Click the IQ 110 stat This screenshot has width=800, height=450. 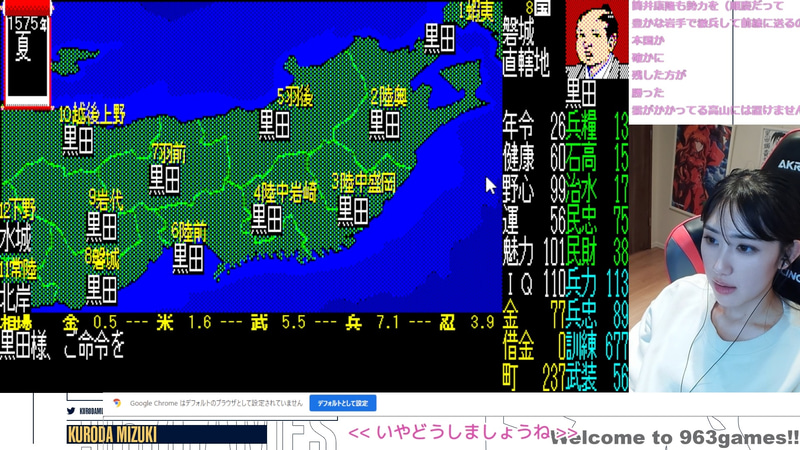534,285
